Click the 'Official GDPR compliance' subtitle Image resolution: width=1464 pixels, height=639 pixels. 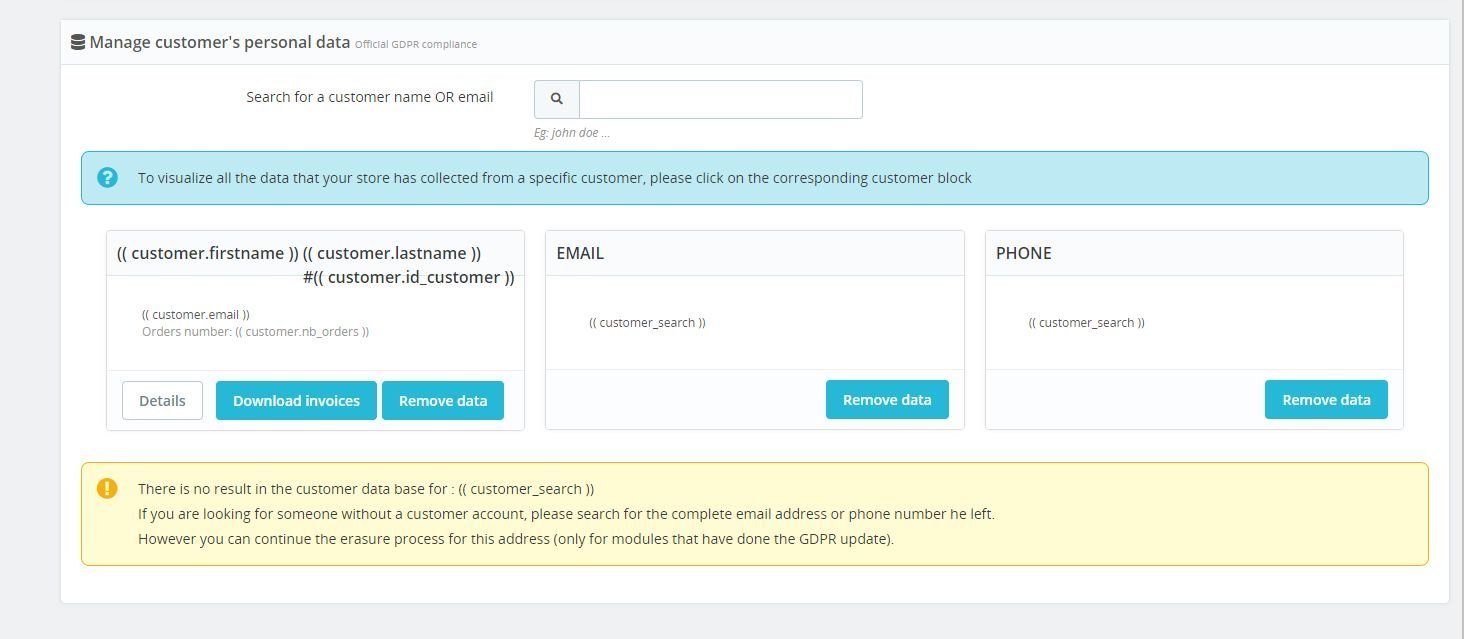416,44
